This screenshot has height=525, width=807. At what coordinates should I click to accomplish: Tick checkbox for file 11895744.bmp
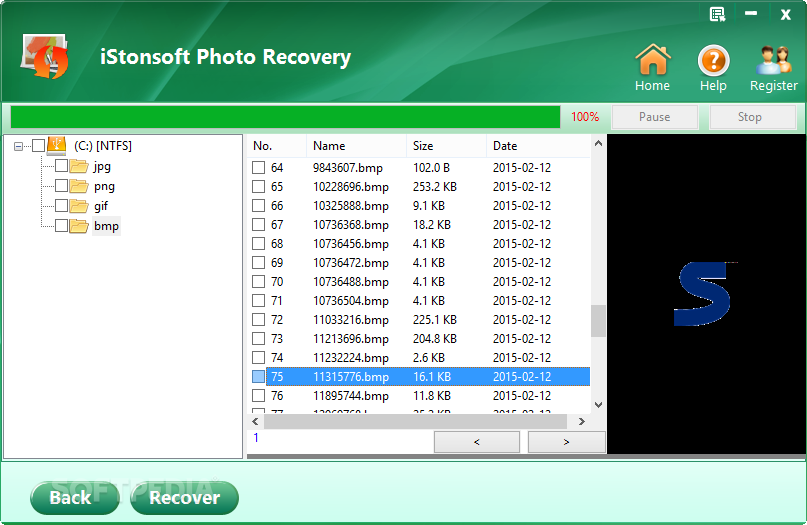pyautogui.click(x=258, y=395)
